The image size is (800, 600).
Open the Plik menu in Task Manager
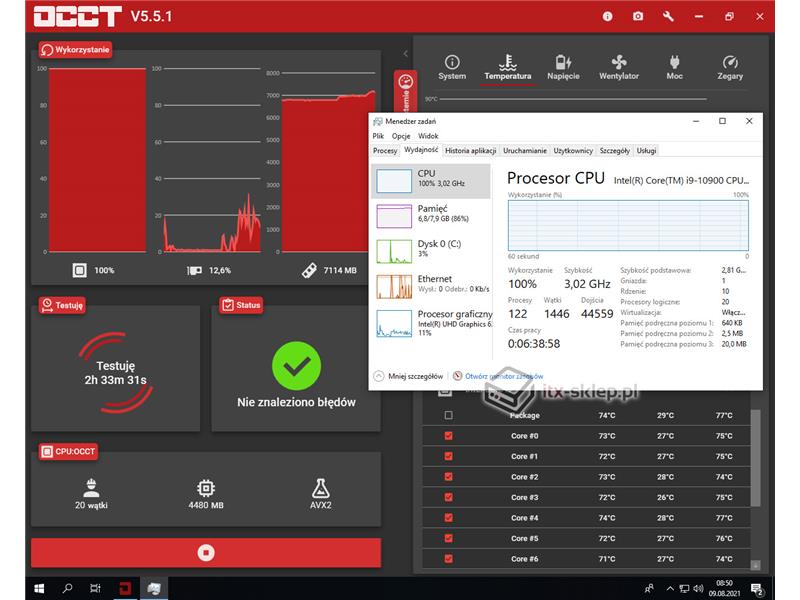[x=378, y=136]
